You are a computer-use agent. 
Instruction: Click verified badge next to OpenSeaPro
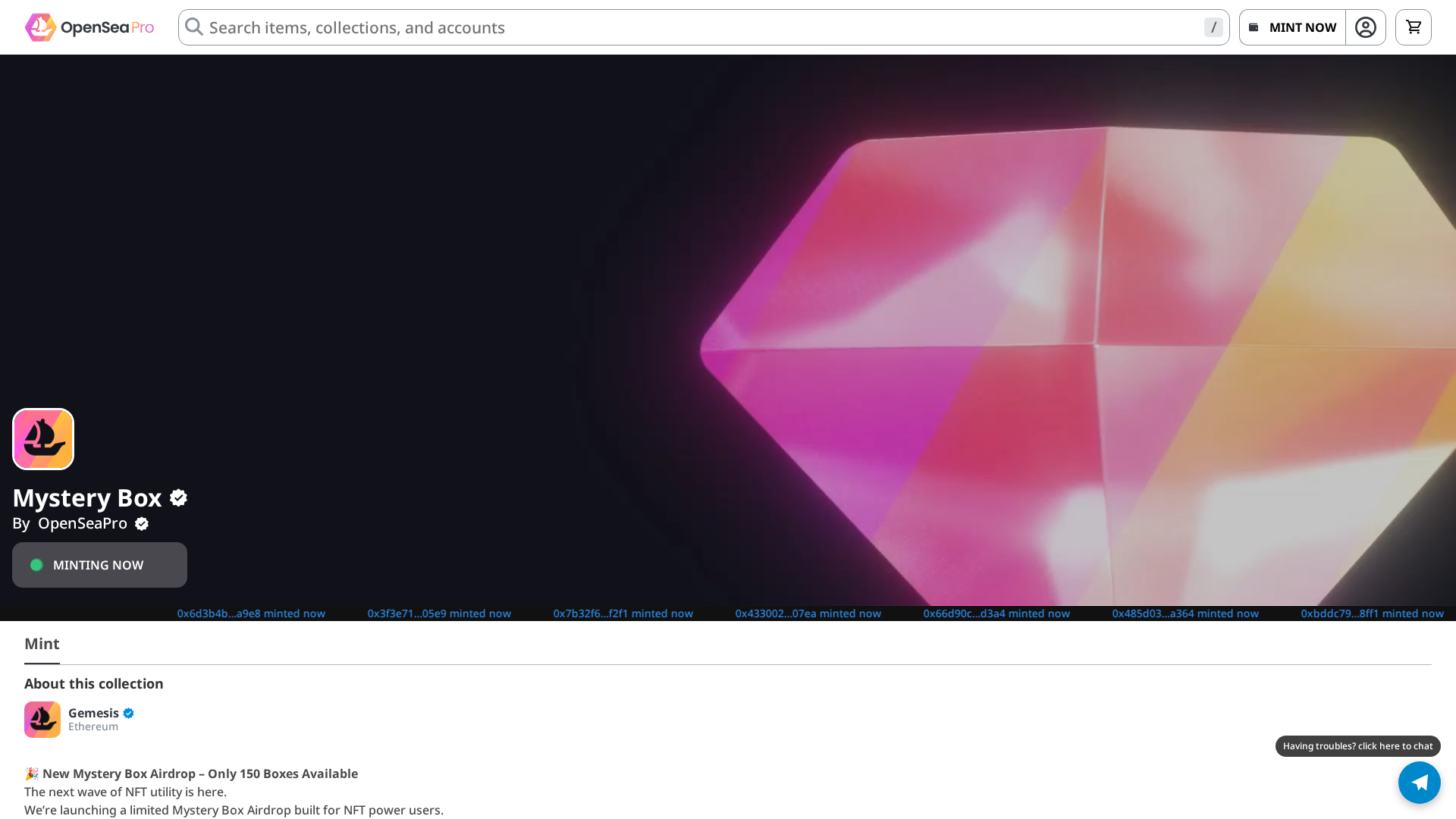click(142, 524)
